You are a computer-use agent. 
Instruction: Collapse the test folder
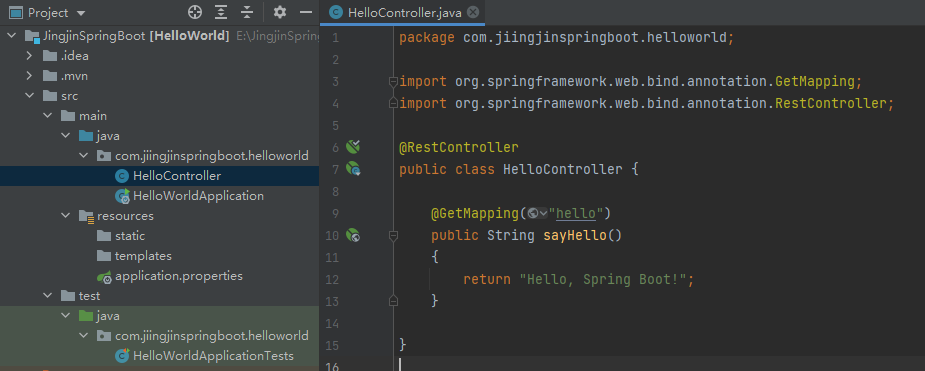click(x=47, y=296)
